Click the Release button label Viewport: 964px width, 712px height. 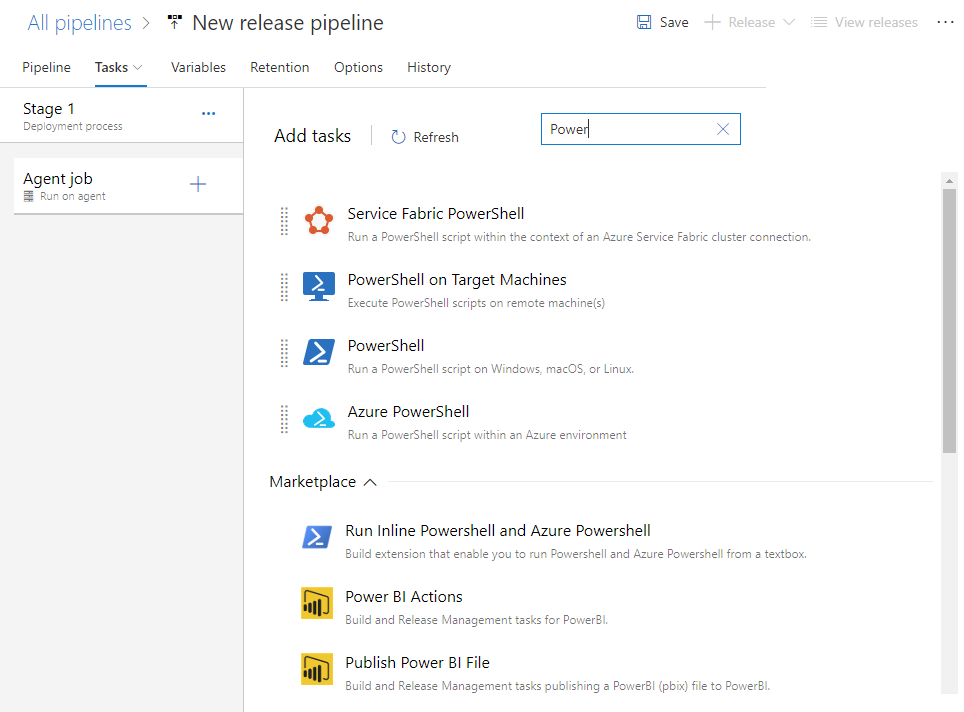coord(751,22)
